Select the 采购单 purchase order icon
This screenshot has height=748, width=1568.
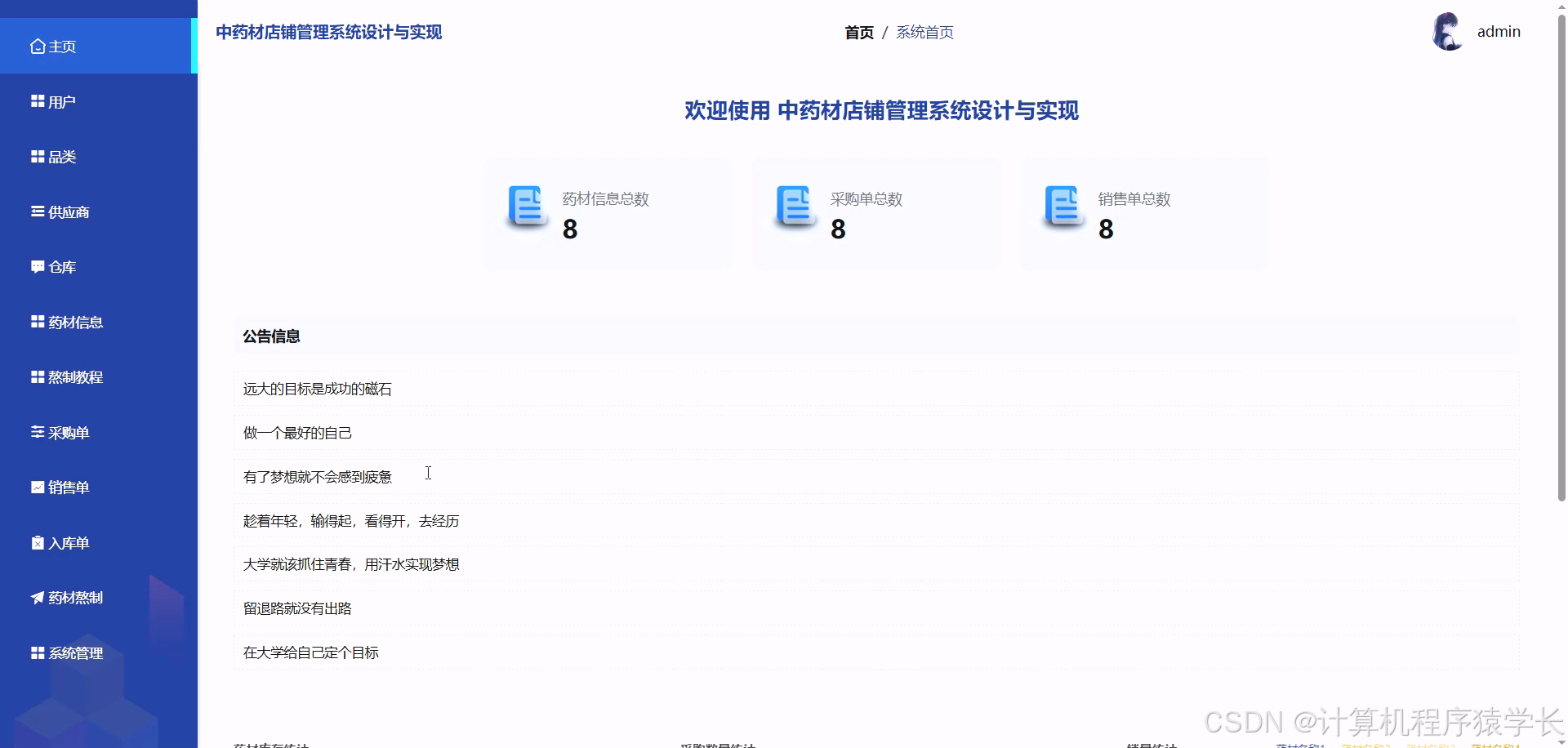point(36,432)
